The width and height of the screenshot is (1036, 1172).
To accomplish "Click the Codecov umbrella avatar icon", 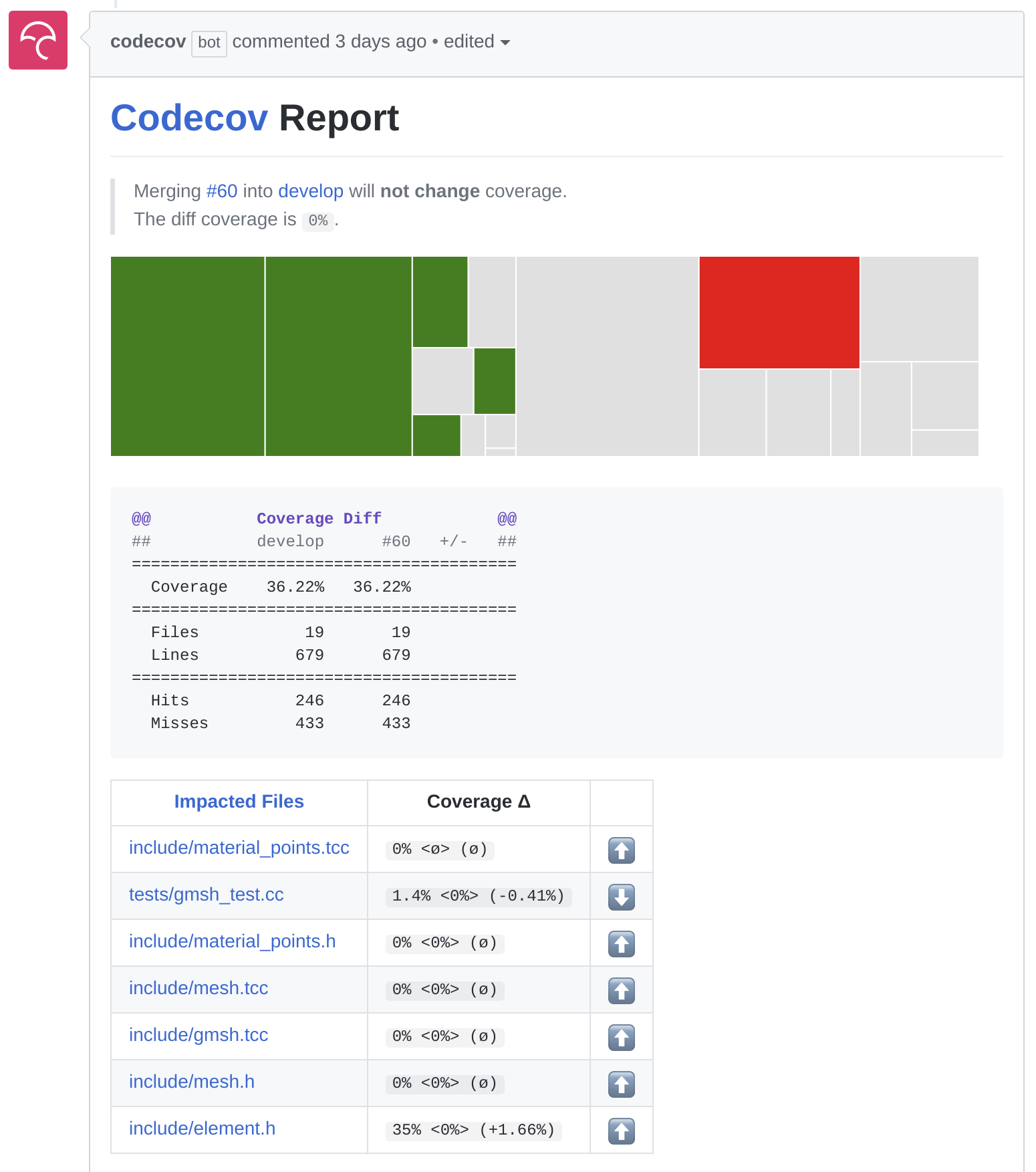I will point(38,40).
